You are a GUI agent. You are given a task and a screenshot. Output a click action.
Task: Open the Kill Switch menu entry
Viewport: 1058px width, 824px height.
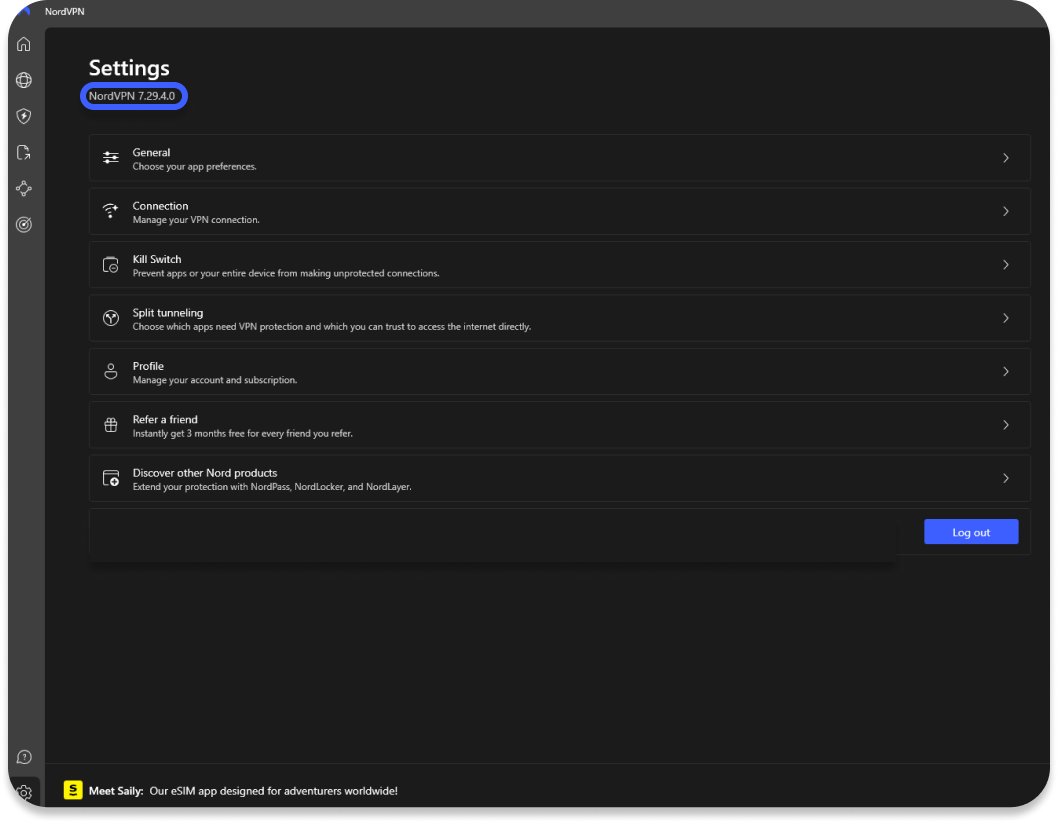pyautogui.click(x=559, y=265)
